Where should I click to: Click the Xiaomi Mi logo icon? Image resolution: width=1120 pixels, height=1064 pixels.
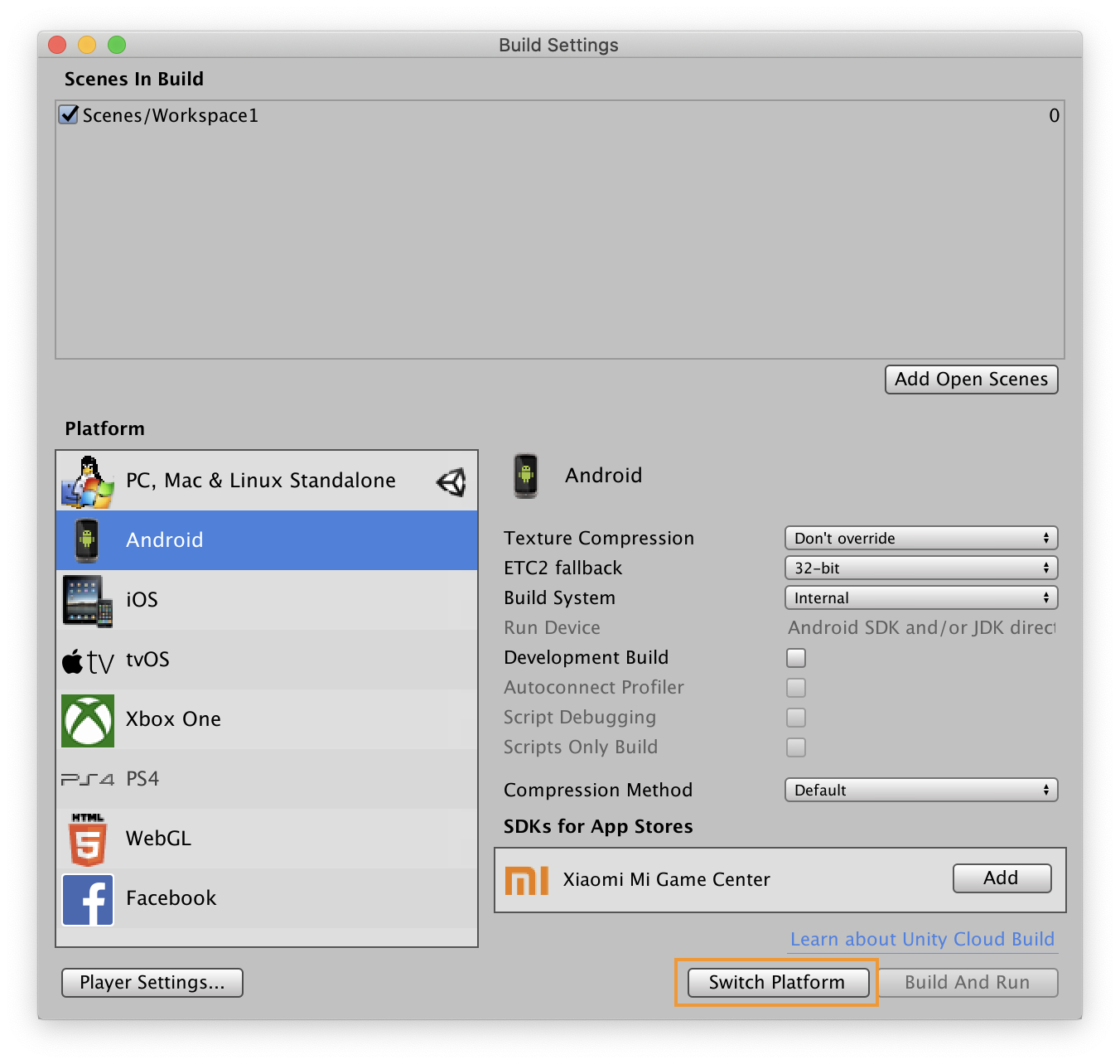[x=527, y=880]
